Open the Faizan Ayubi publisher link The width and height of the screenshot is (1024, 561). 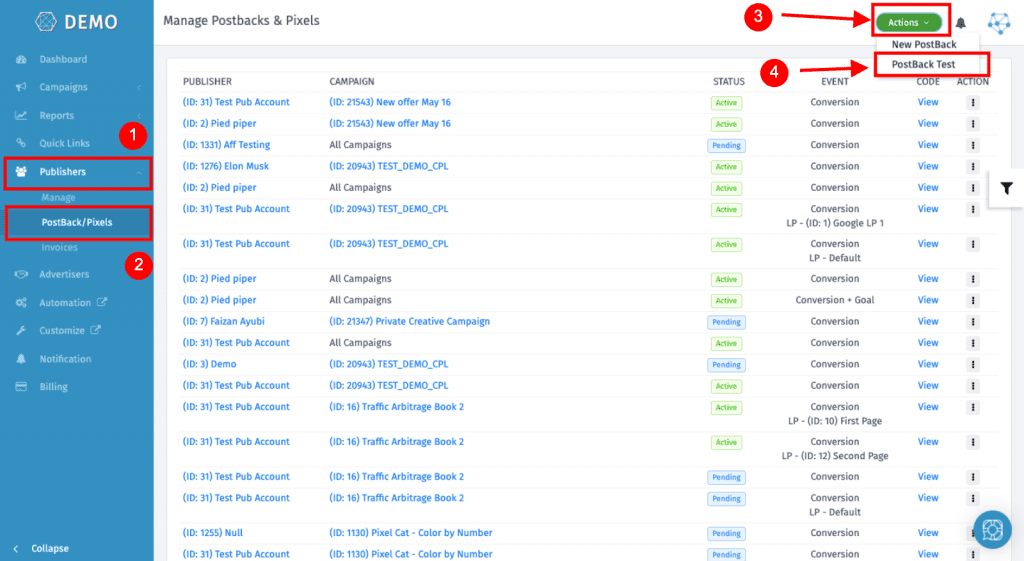223,321
